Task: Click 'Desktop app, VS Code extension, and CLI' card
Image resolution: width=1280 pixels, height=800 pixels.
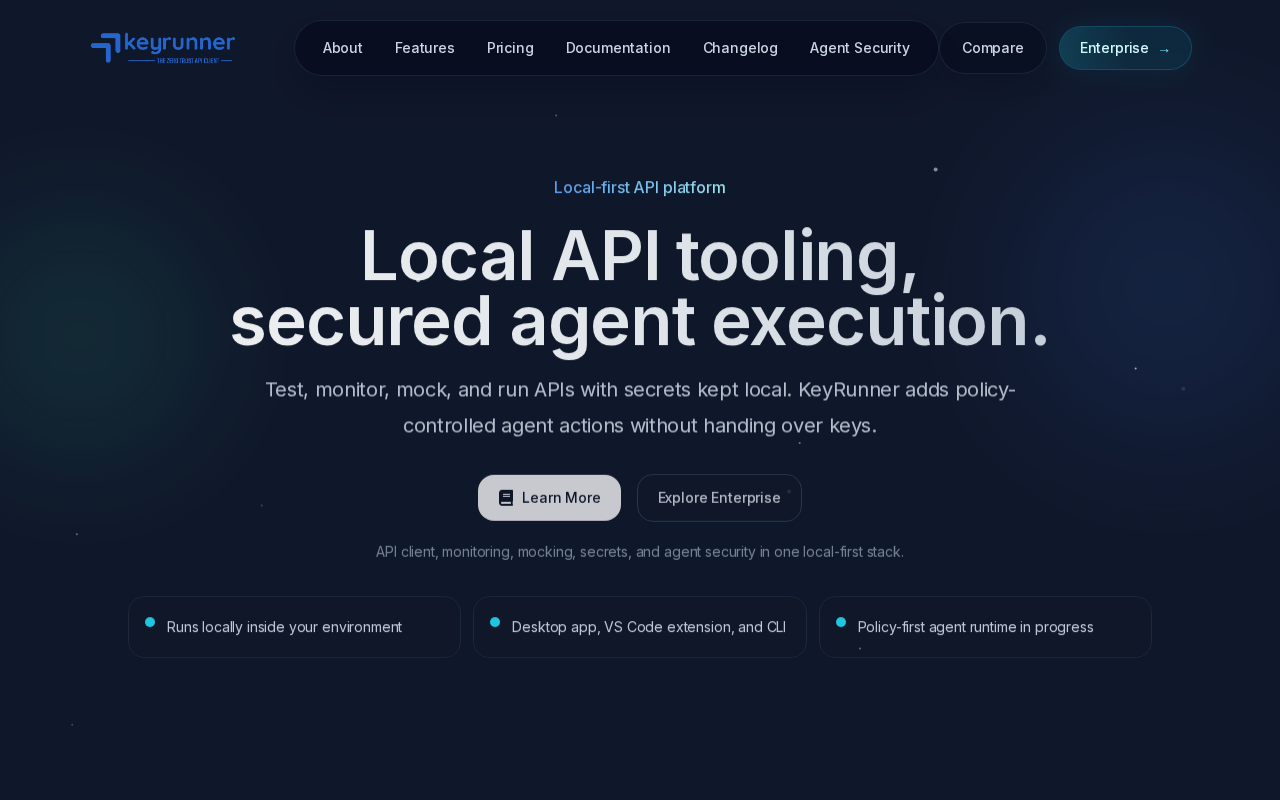Action: tap(640, 627)
